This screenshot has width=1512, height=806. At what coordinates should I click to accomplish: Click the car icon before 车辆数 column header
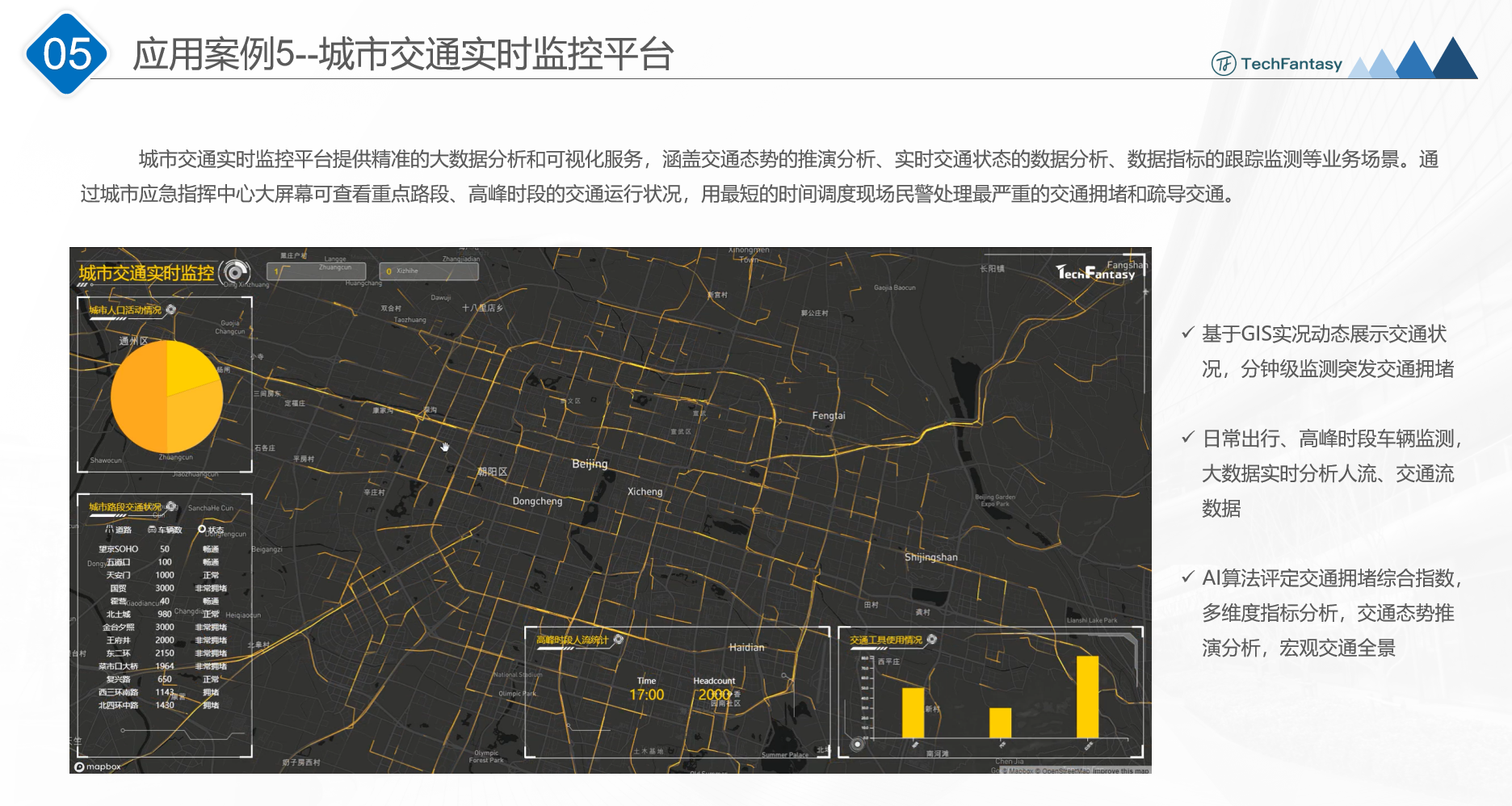(x=152, y=529)
